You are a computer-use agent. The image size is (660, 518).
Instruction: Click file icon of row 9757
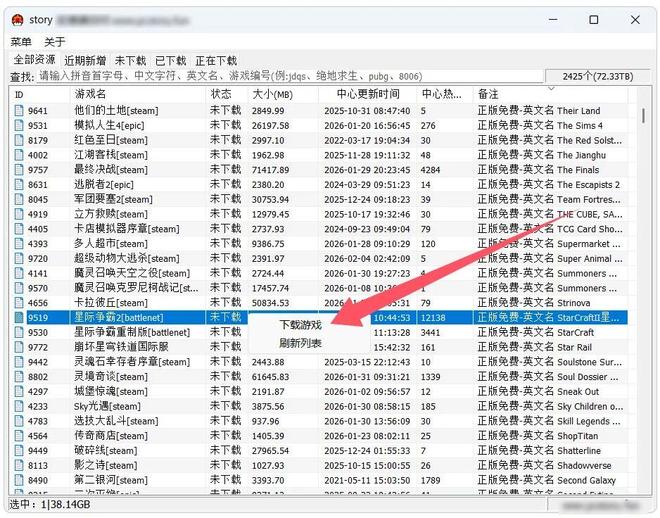(19, 170)
